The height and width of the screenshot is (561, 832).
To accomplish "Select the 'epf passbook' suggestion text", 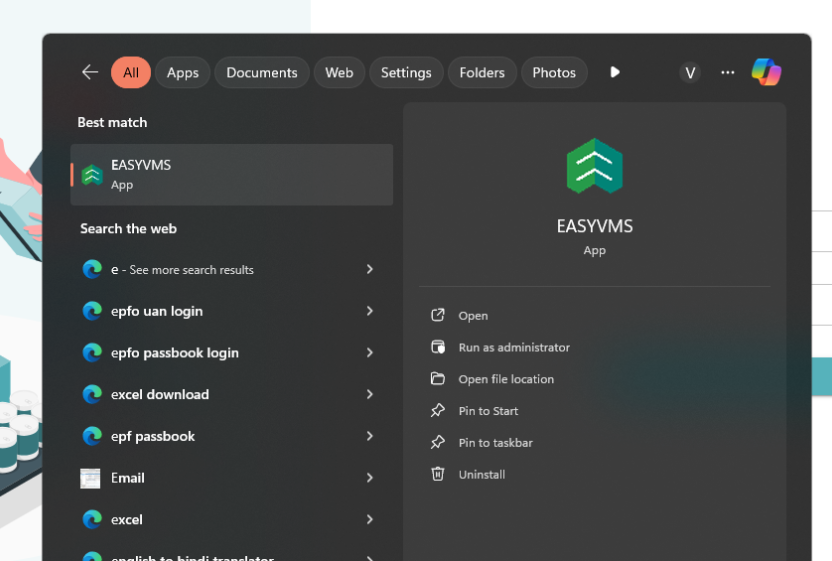I will coord(153,437).
